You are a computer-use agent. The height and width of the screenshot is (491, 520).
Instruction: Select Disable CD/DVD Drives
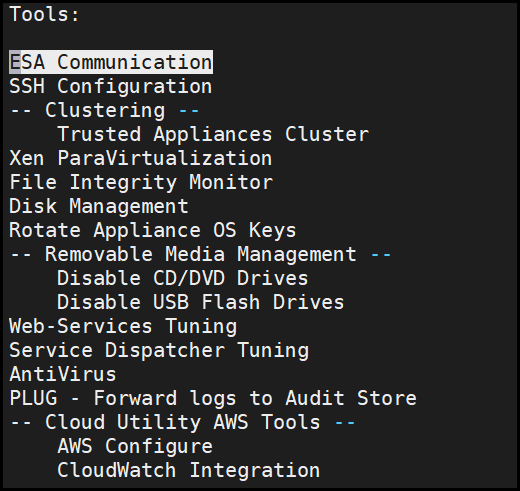[x=183, y=278]
